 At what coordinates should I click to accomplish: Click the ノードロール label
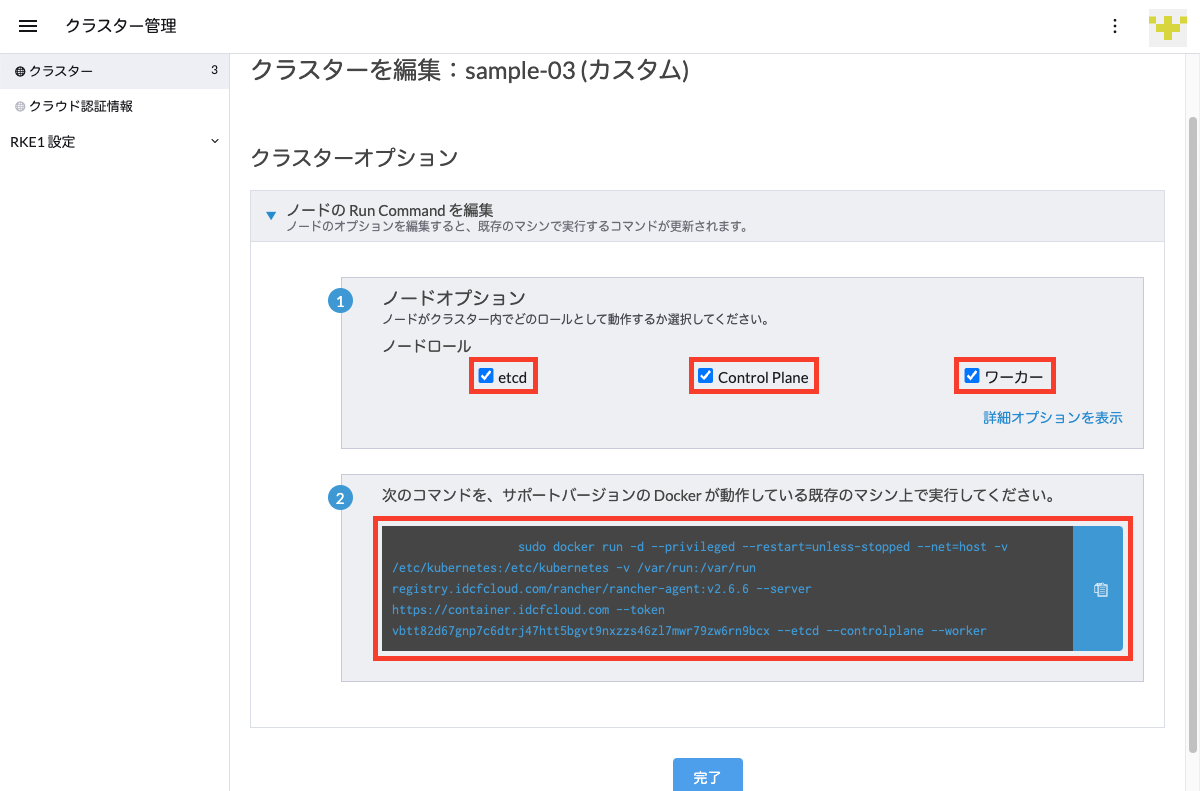427,346
